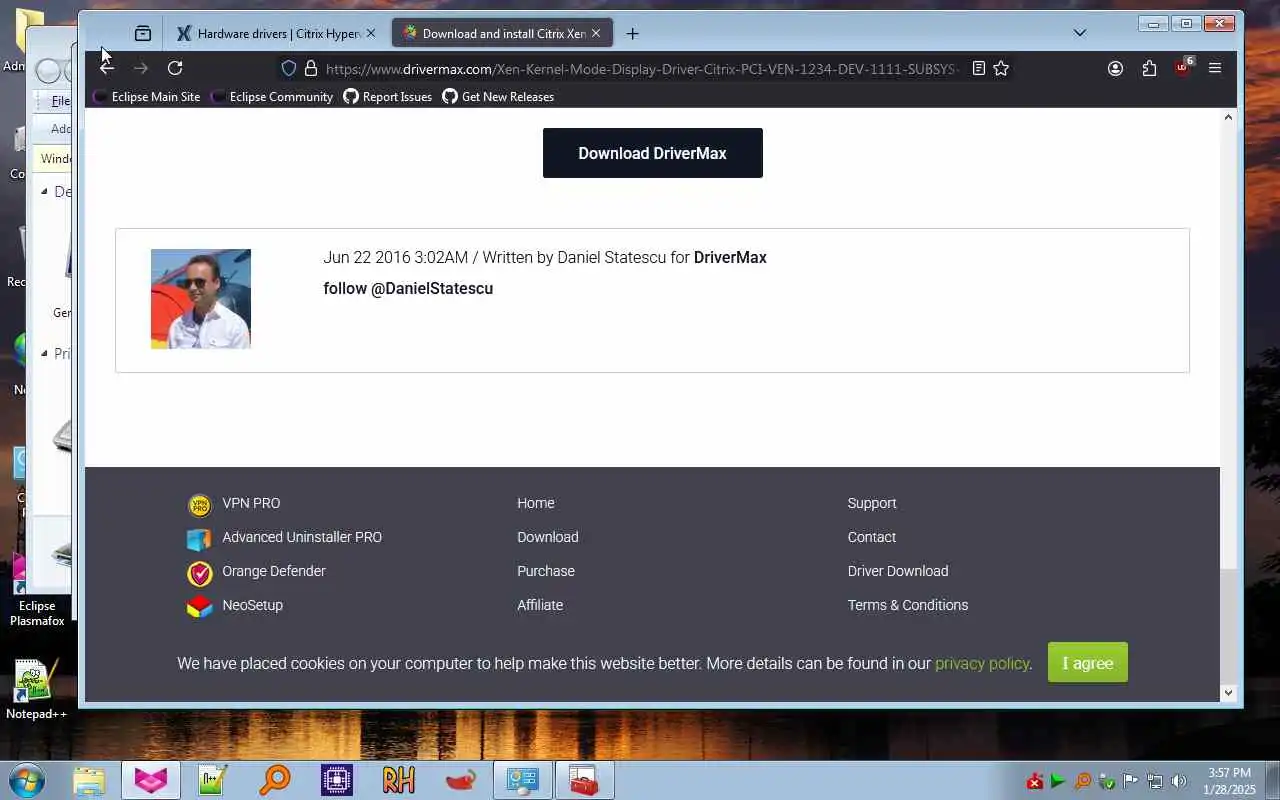Reload the current DriverMax page
This screenshot has width=1280, height=800.
175,68
